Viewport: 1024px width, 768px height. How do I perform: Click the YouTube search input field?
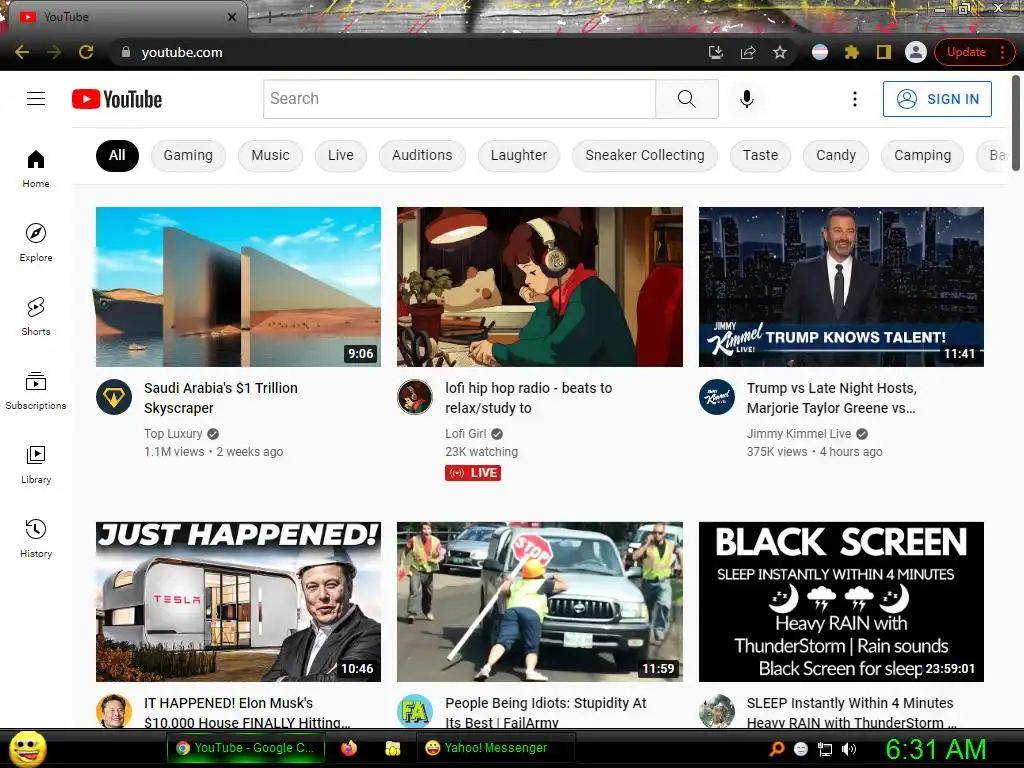click(x=459, y=99)
